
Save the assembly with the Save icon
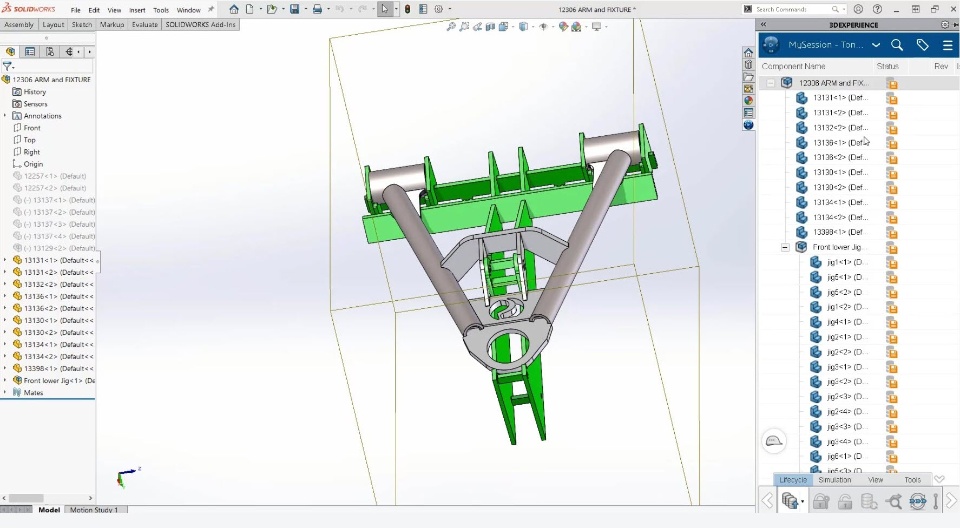pyautogui.click(x=294, y=9)
